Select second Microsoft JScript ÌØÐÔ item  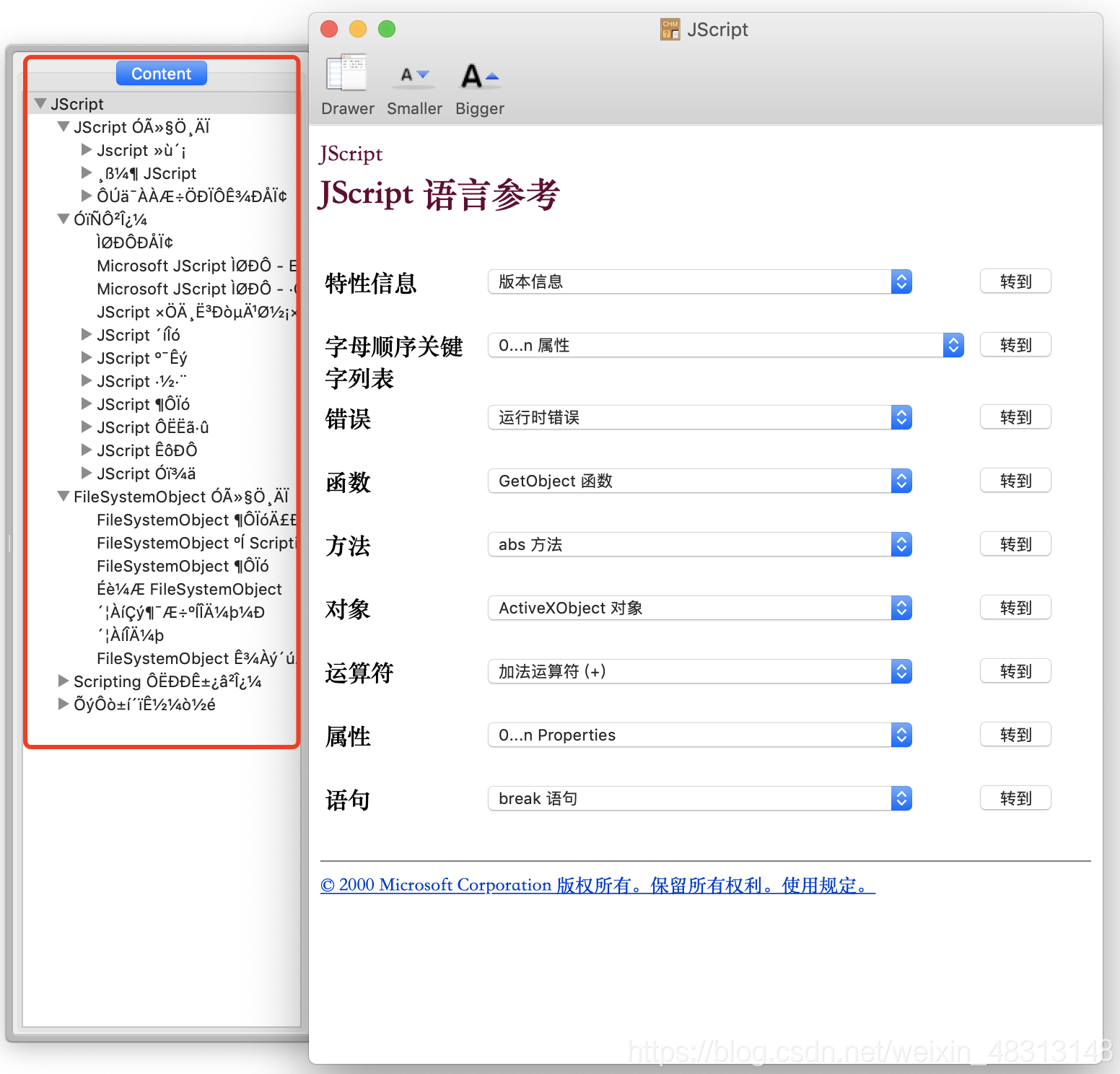tap(197, 289)
